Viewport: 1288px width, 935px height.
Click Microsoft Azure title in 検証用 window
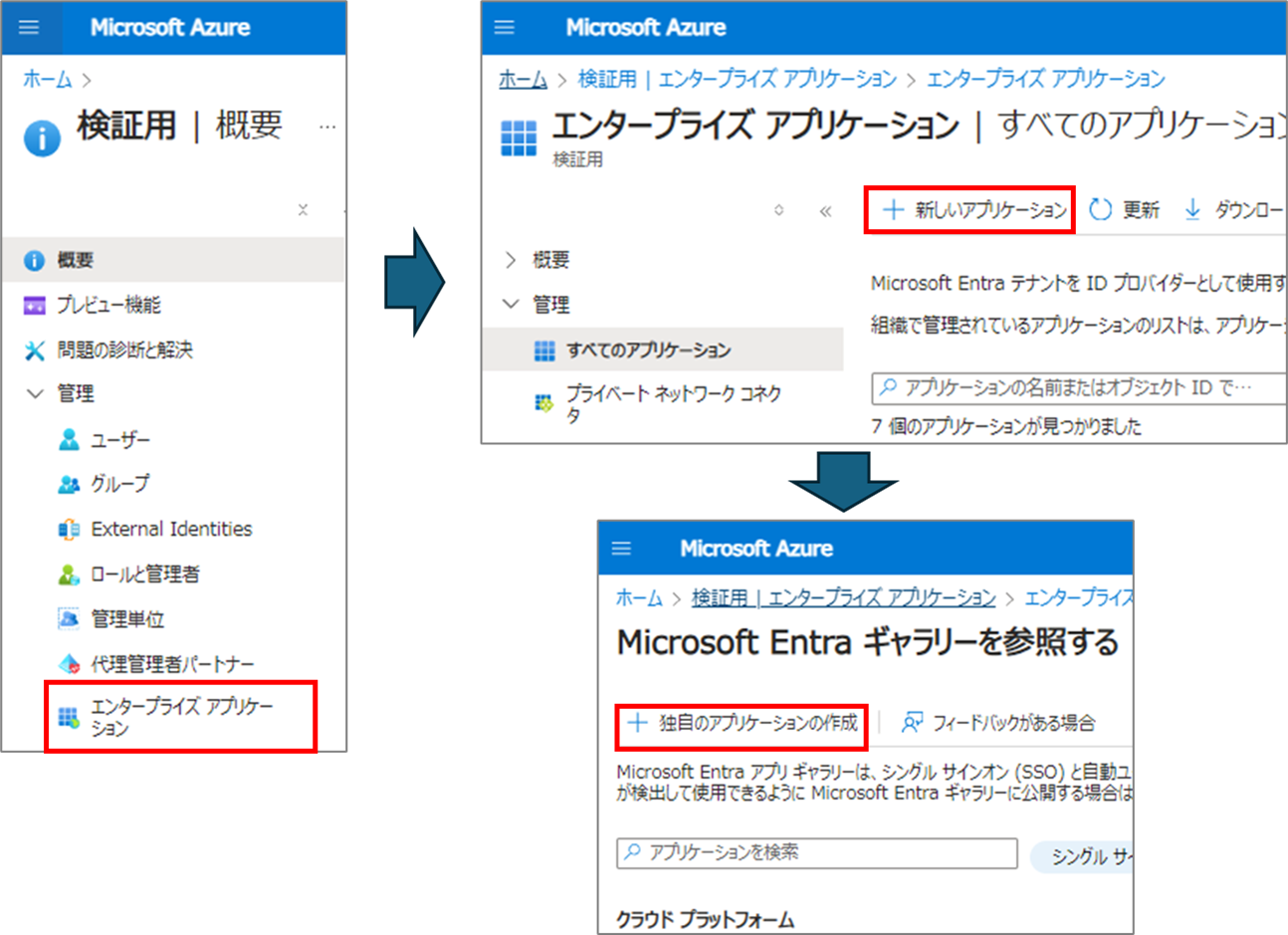click(x=170, y=27)
